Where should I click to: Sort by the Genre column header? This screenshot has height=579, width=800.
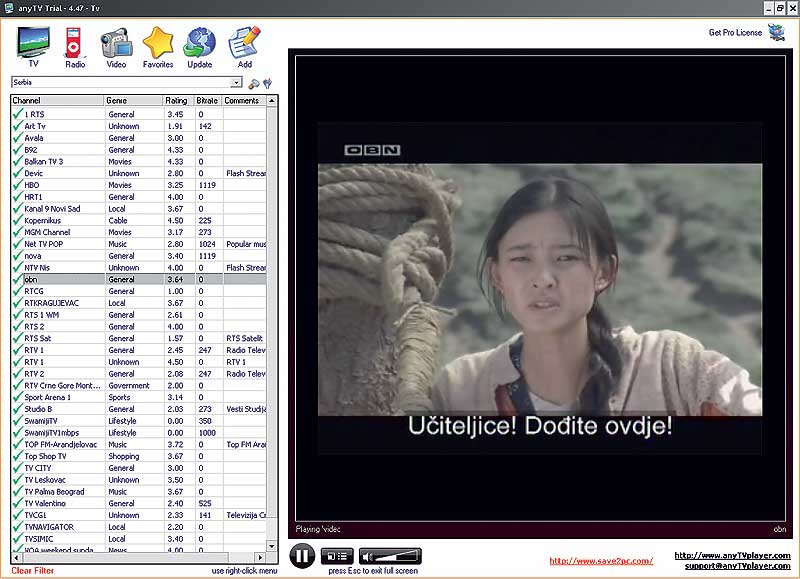tap(133, 100)
